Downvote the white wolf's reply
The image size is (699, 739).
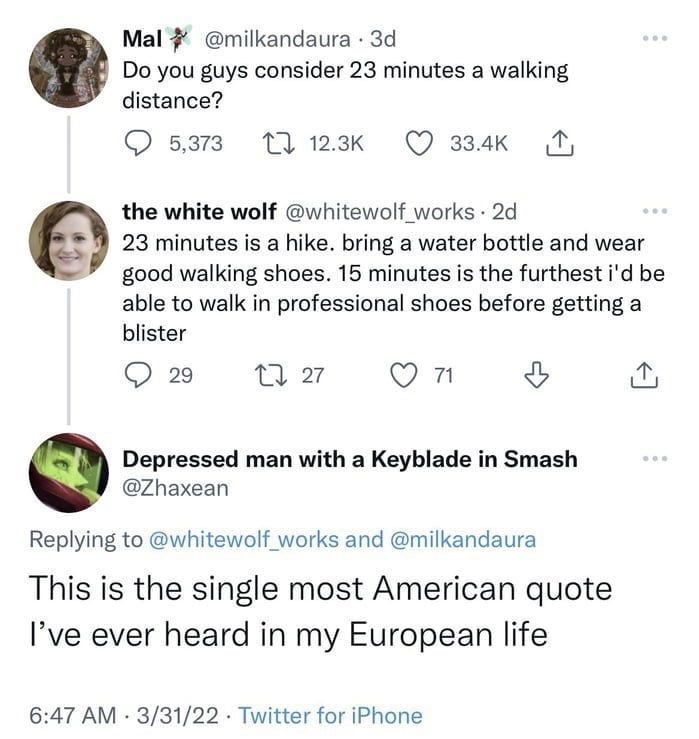pos(537,375)
